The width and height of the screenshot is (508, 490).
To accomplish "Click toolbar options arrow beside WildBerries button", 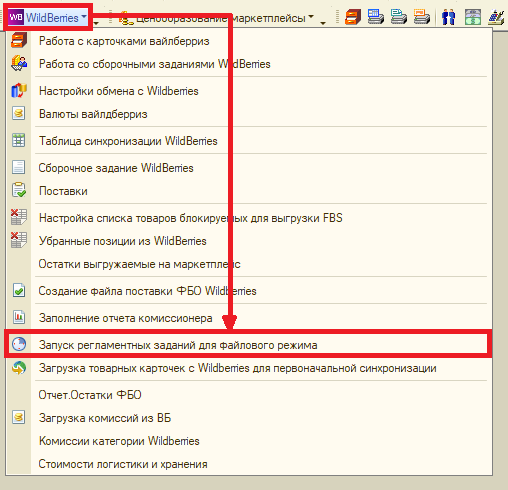I will click(x=96, y=23).
